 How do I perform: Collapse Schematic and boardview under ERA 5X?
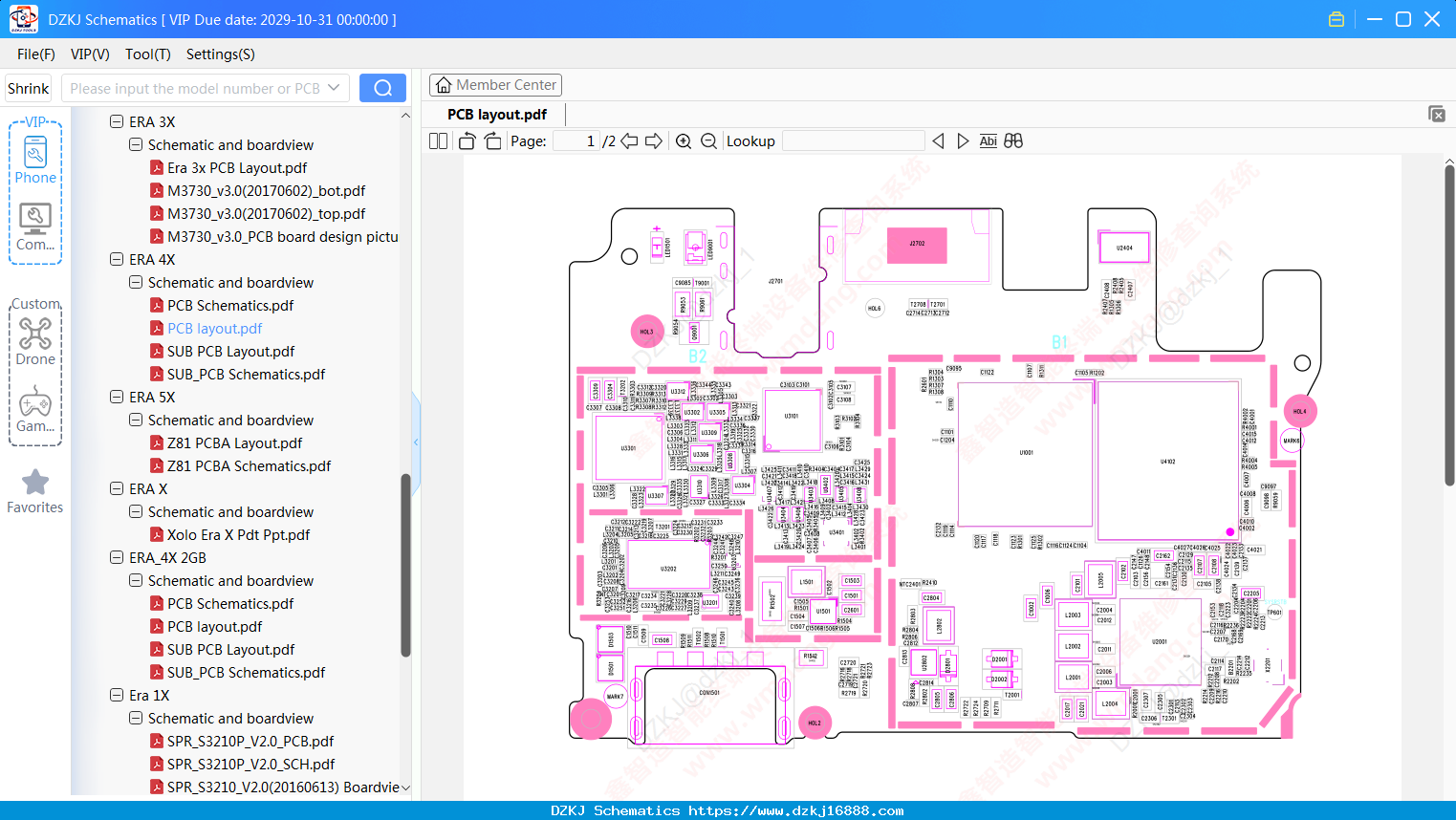point(136,420)
